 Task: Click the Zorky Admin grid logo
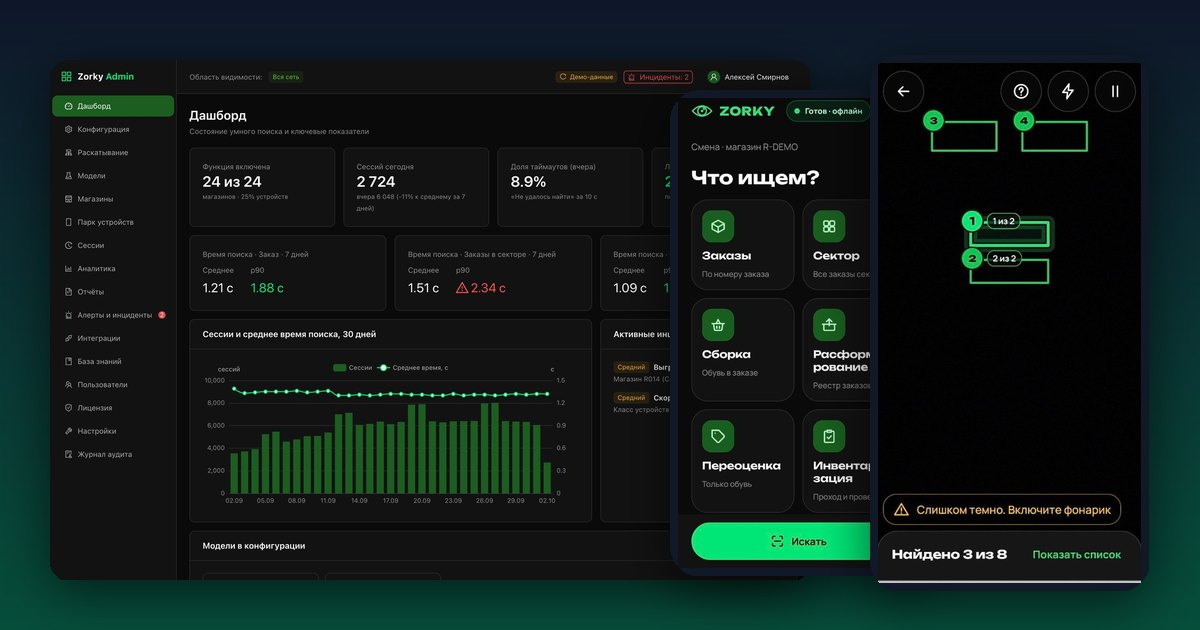pos(66,76)
